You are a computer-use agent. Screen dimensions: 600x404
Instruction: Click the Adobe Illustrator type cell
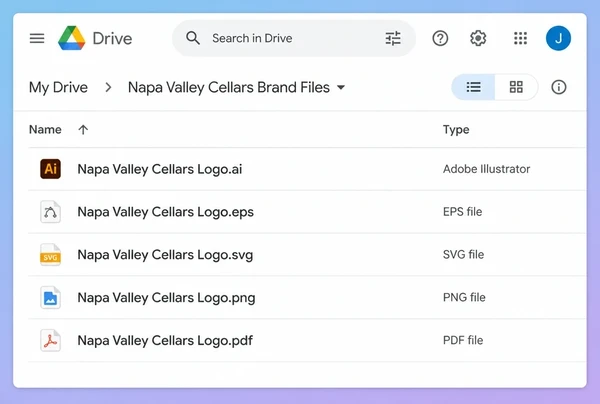tap(486, 169)
